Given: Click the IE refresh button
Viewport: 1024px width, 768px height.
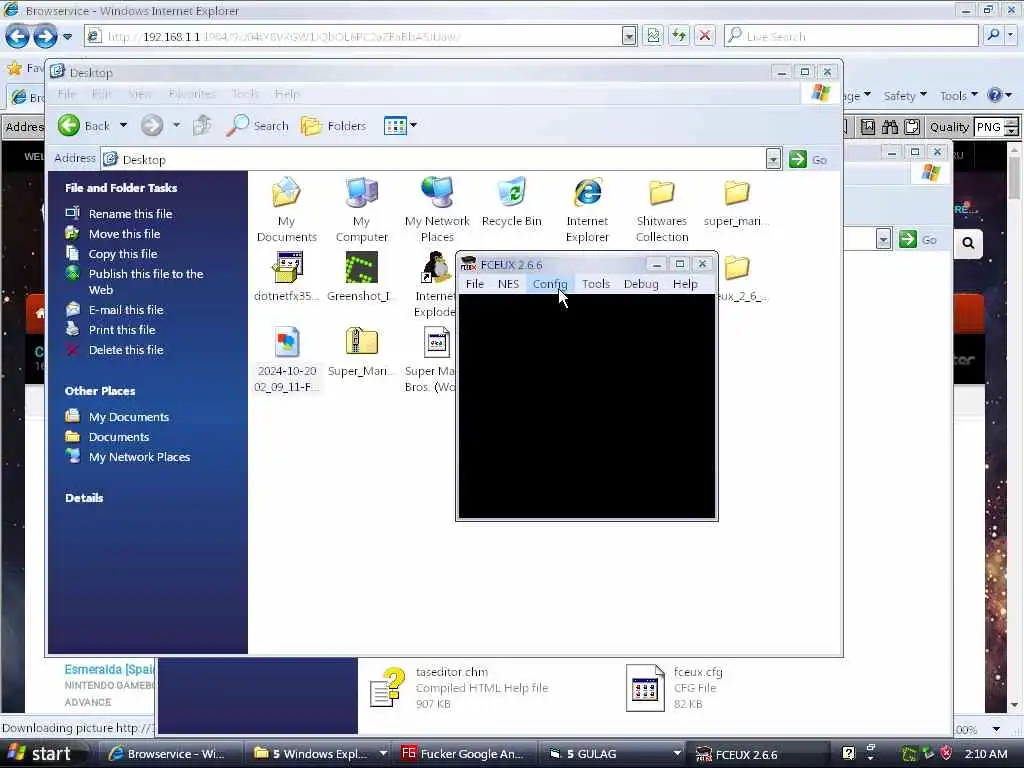Looking at the screenshot, I should click(x=679, y=36).
